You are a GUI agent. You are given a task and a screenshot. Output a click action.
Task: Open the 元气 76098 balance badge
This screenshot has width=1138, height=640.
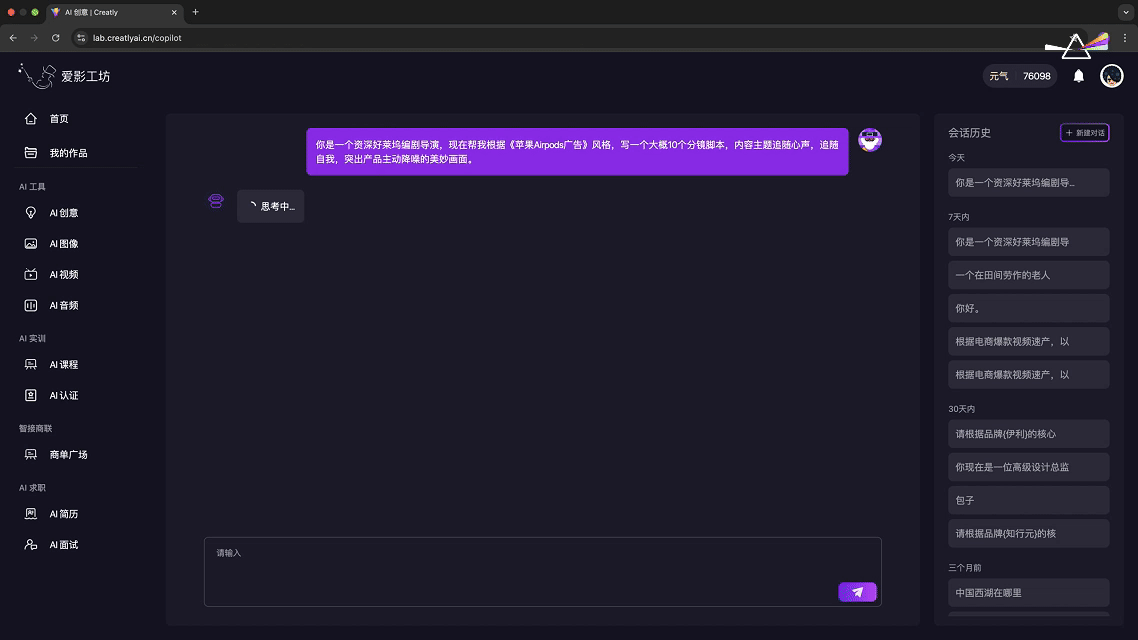(1020, 76)
